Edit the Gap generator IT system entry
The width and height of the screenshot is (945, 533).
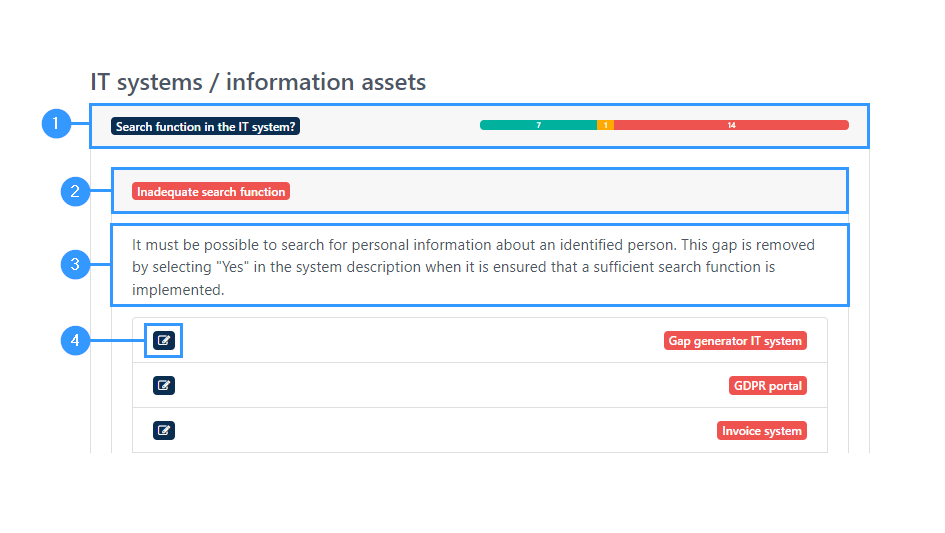click(x=164, y=341)
